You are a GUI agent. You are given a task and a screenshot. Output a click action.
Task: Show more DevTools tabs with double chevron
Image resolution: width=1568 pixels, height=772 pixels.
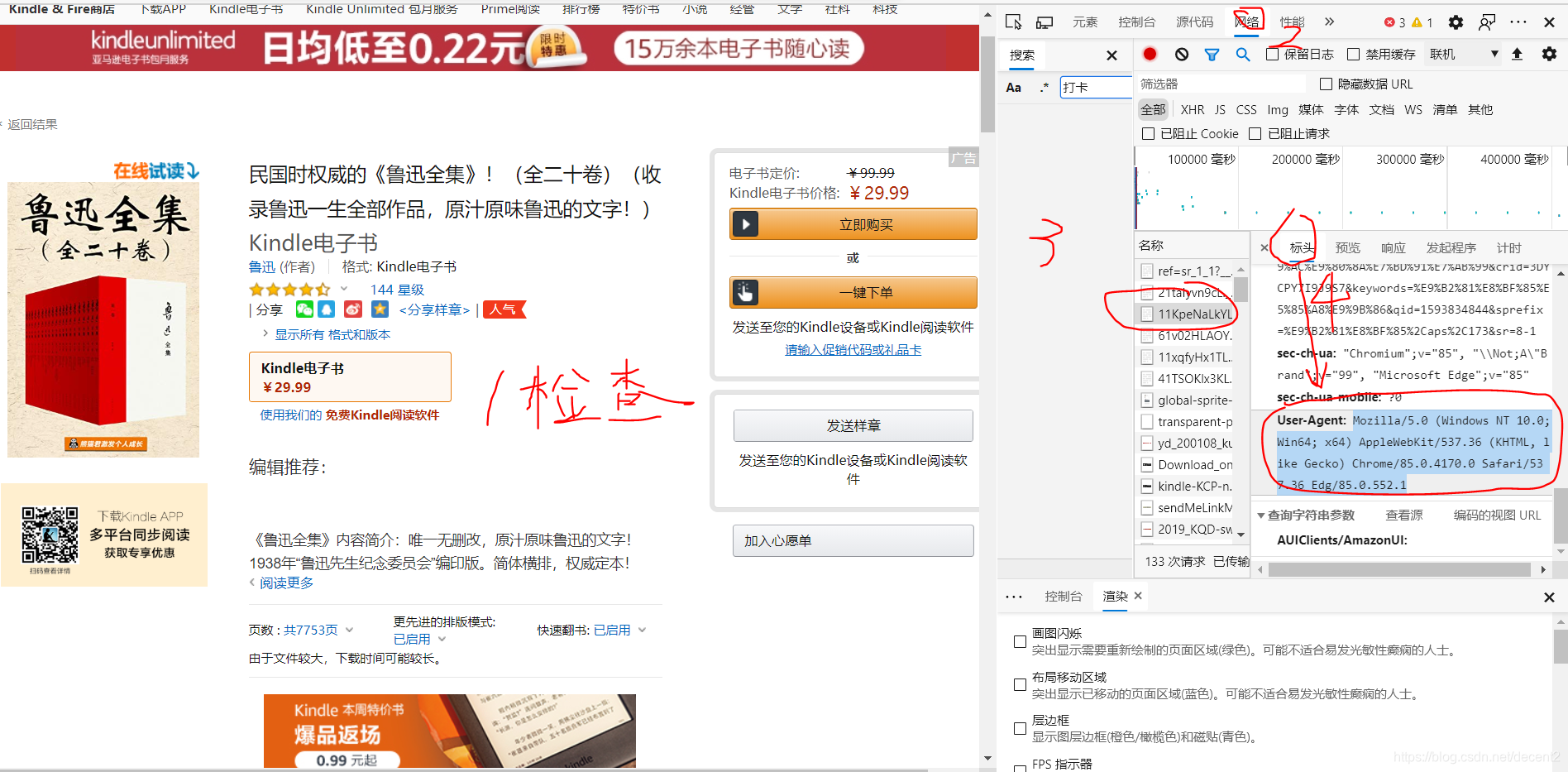click(x=1330, y=22)
